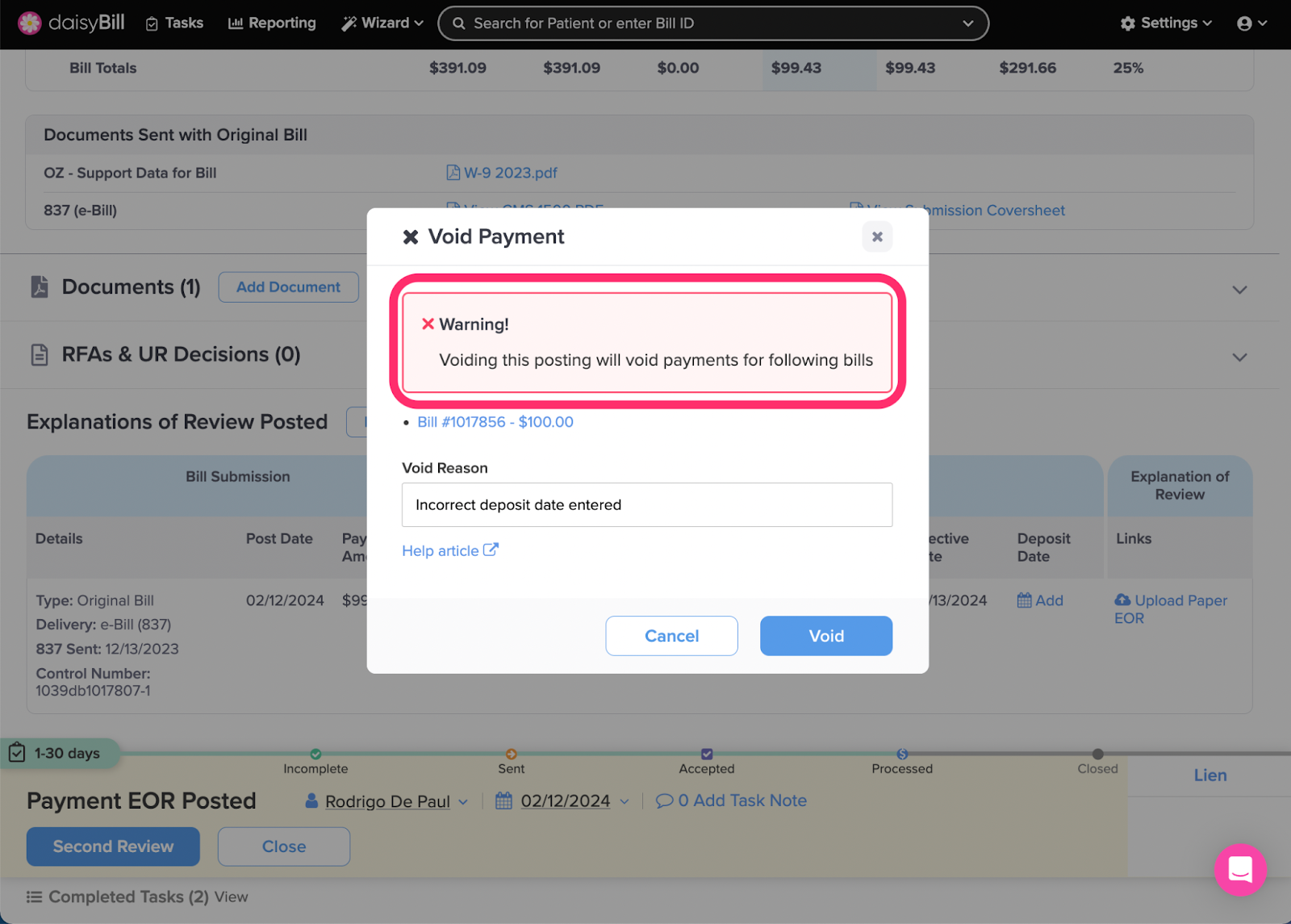This screenshot has height=924, width=1291.
Task: Click the Void button
Action: tap(825, 636)
